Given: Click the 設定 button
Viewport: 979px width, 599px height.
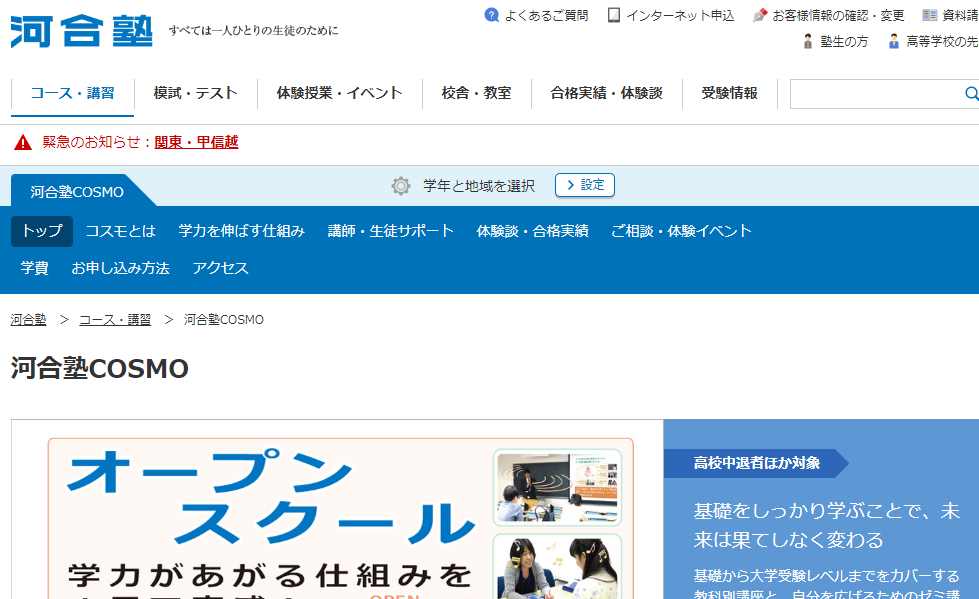Looking at the screenshot, I should click(x=585, y=185).
